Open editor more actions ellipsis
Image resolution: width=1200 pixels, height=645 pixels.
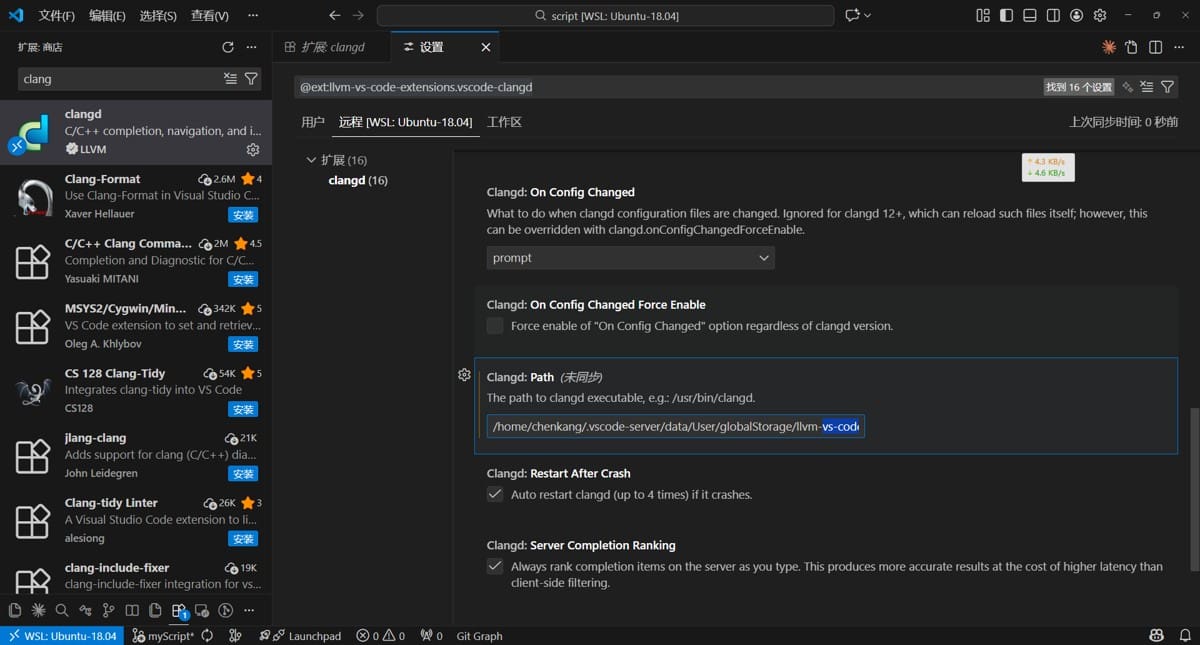1178,47
